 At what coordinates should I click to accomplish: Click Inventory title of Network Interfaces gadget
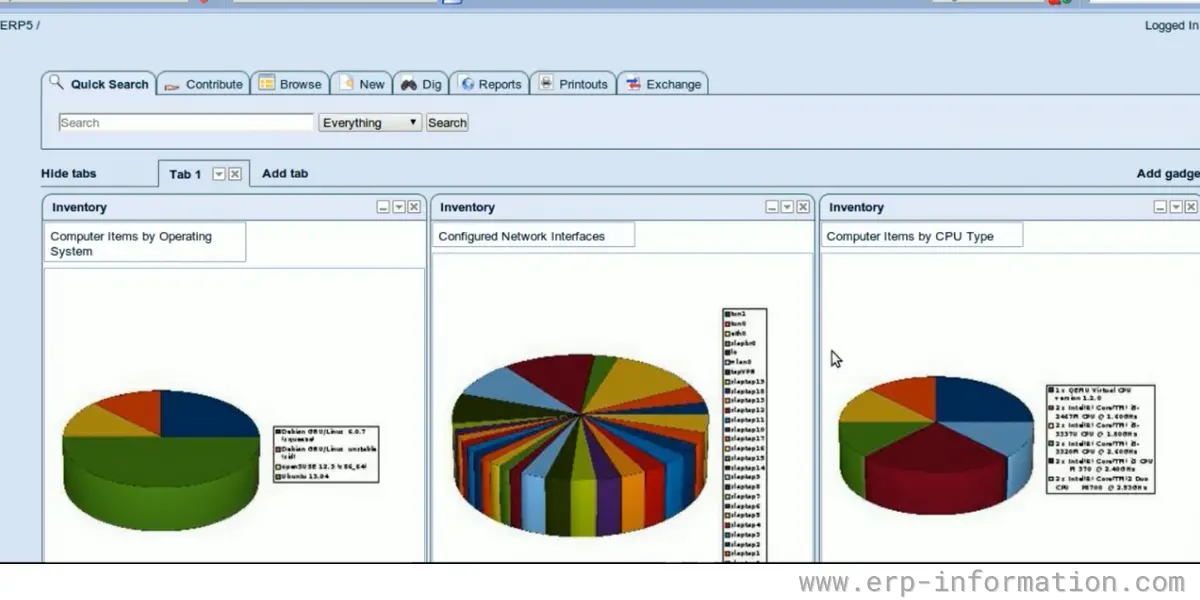pos(467,207)
